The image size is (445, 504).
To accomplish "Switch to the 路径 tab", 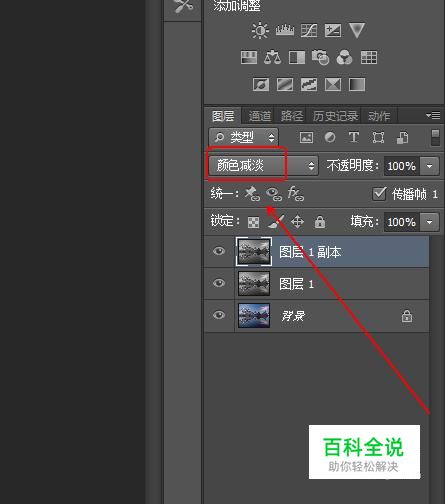I will pos(292,116).
